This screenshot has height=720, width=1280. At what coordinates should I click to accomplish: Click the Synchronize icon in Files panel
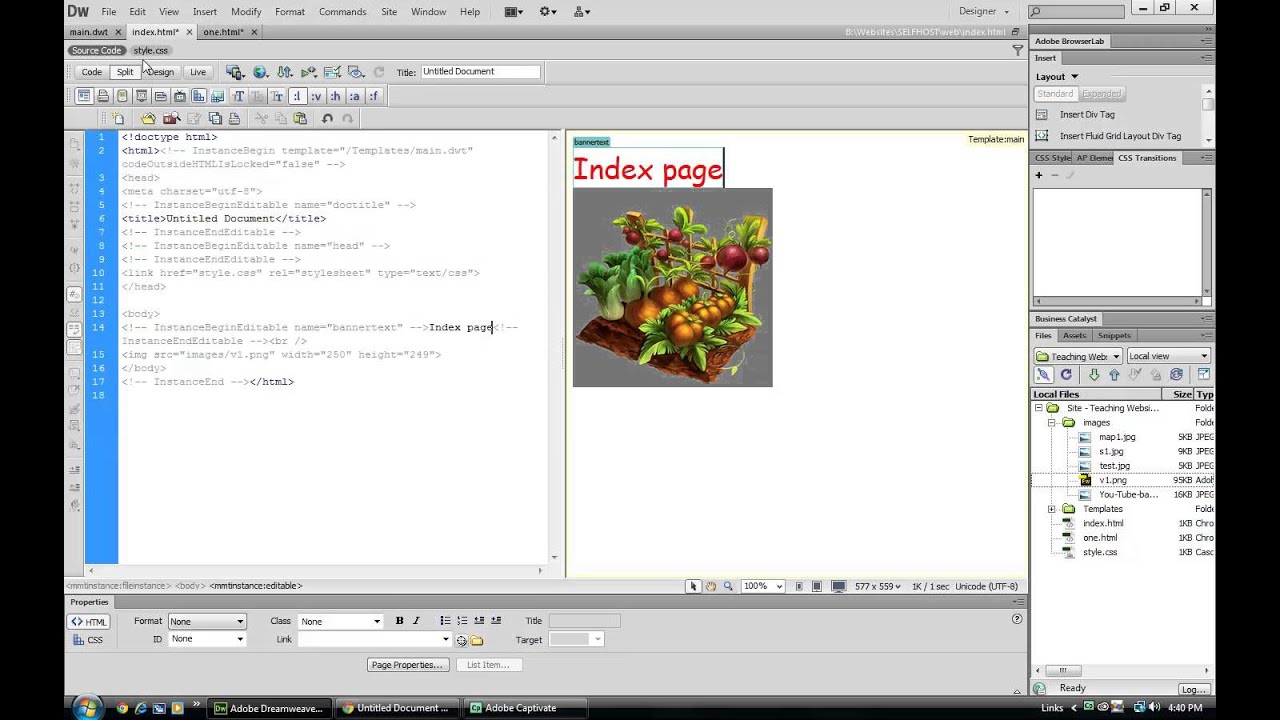tap(1176, 375)
